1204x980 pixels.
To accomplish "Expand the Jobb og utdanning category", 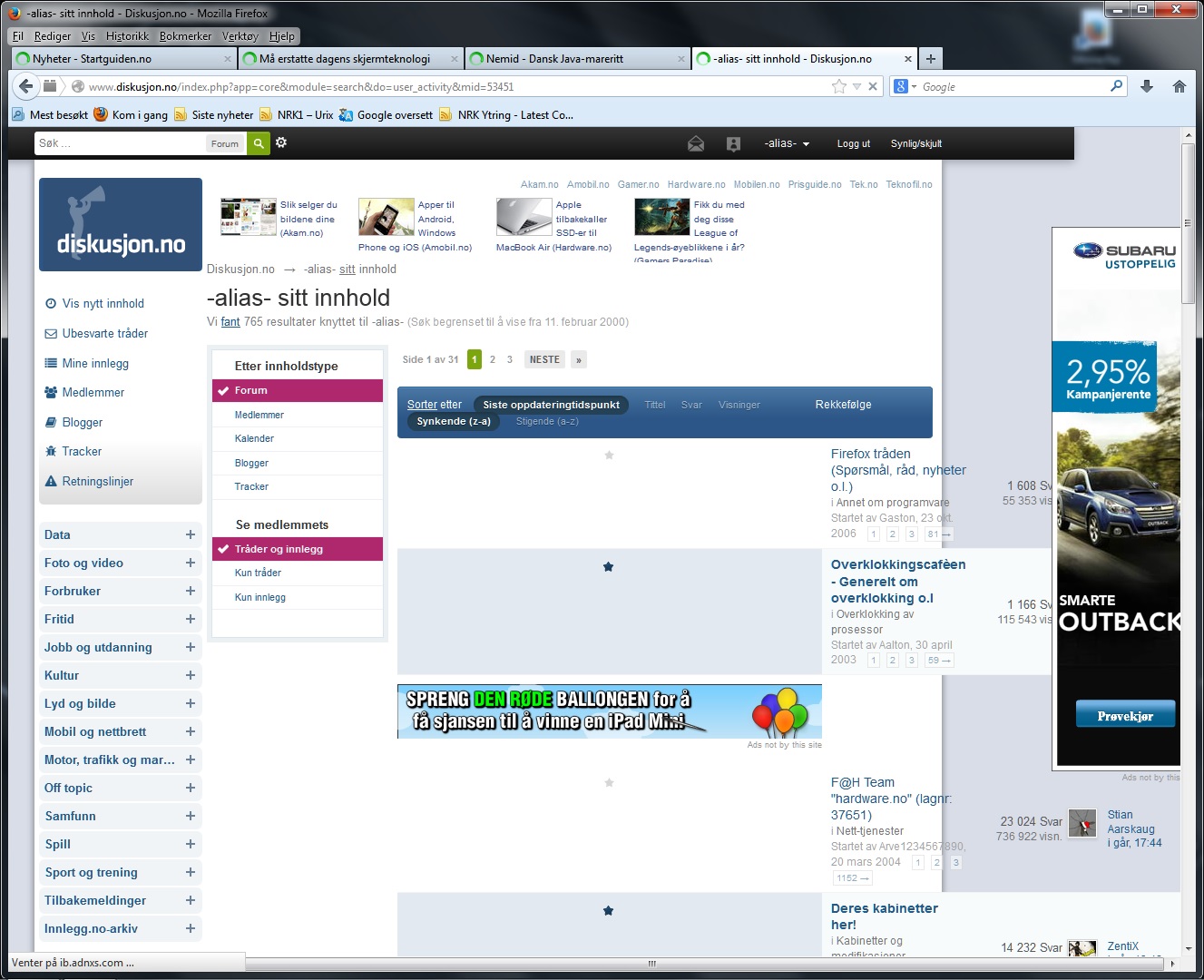I will (x=191, y=647).
